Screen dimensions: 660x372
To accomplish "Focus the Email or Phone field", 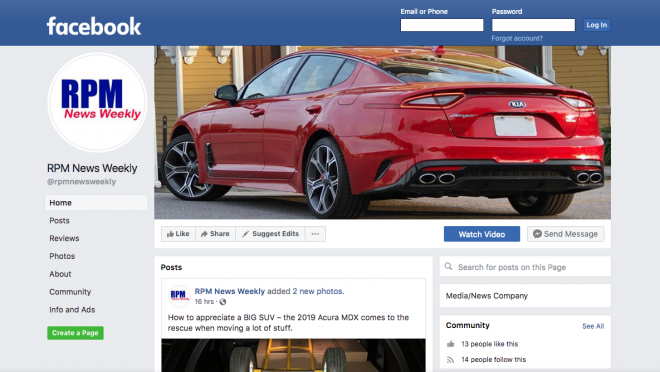I will [442, 25].
